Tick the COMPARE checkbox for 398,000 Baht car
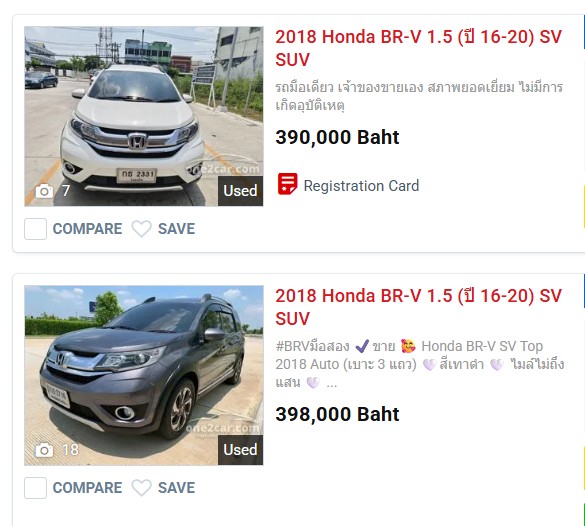Viewport: 585px width, 526px height. click(35, 488)
